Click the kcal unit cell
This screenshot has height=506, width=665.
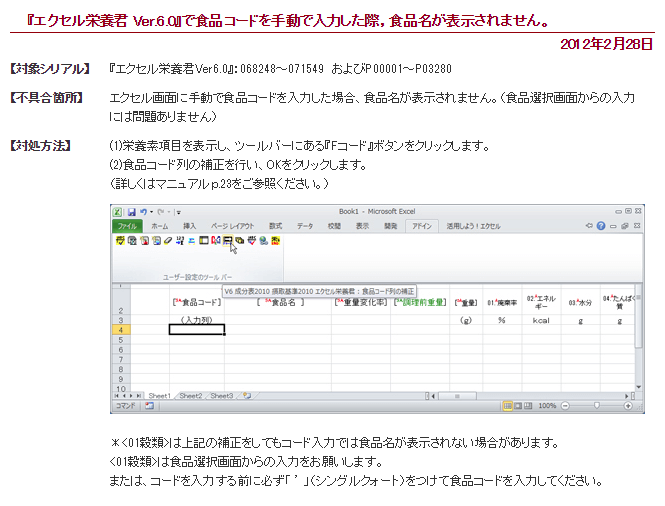tap(541, 320)
